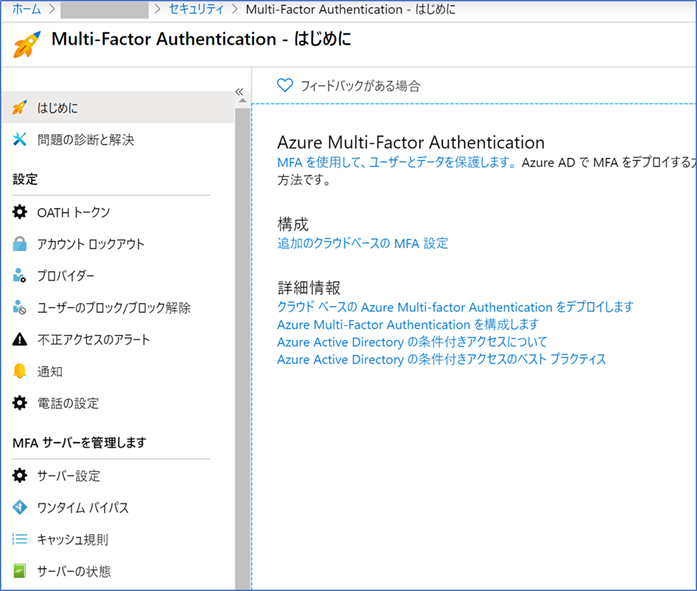Click the MFA サーバーを管理します heading
This screenshot has width=697, height=591.
pos(79,443)
